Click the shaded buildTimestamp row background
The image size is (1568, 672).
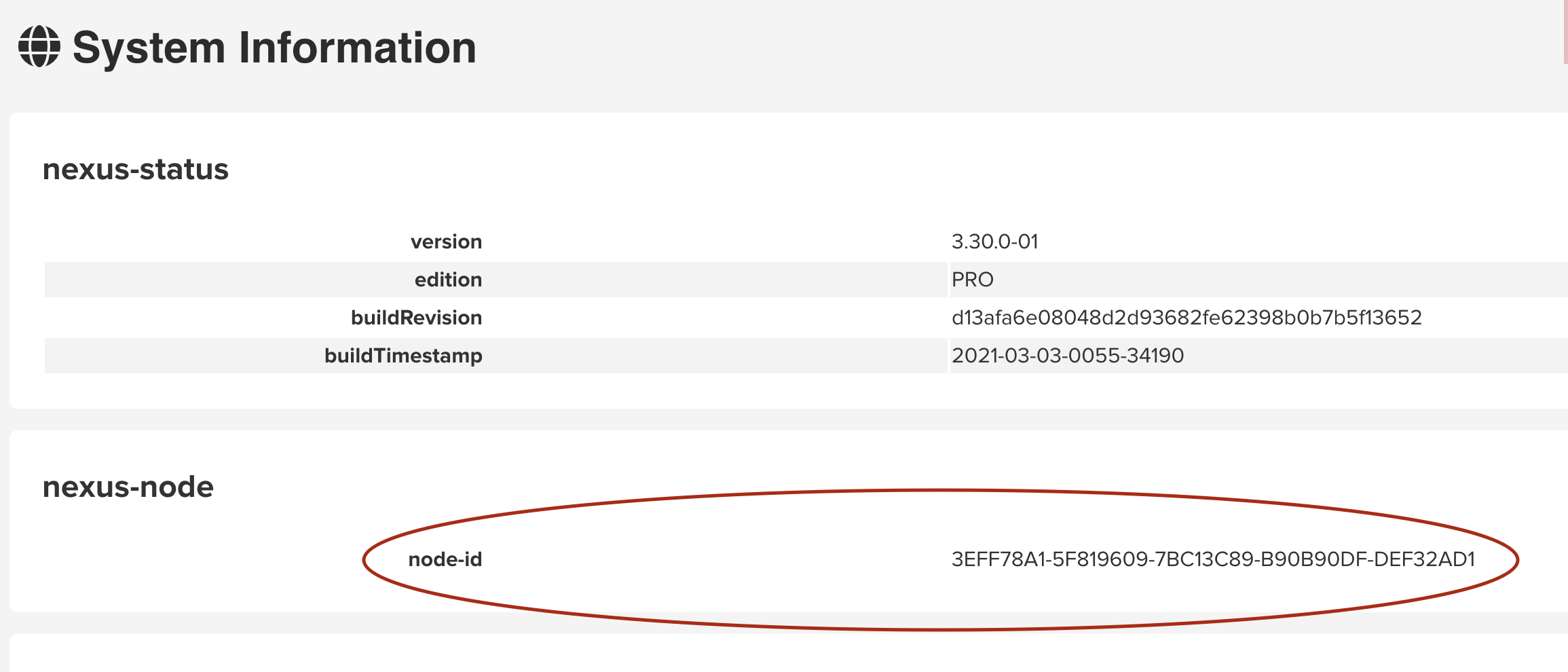pos(679,356)
